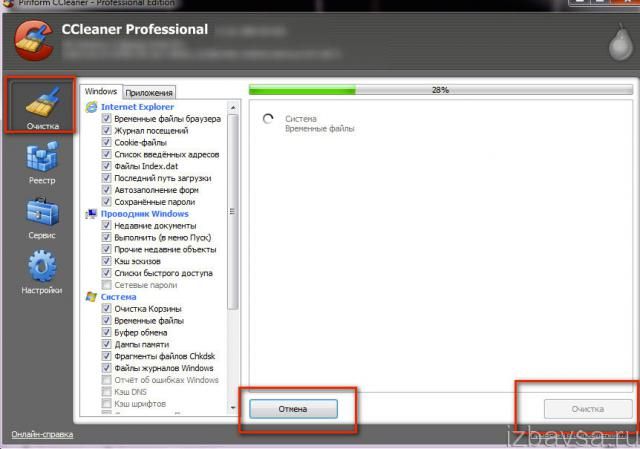
Task: Enable Кэш шрифтов checkbox
Action: tap(106, 404)
